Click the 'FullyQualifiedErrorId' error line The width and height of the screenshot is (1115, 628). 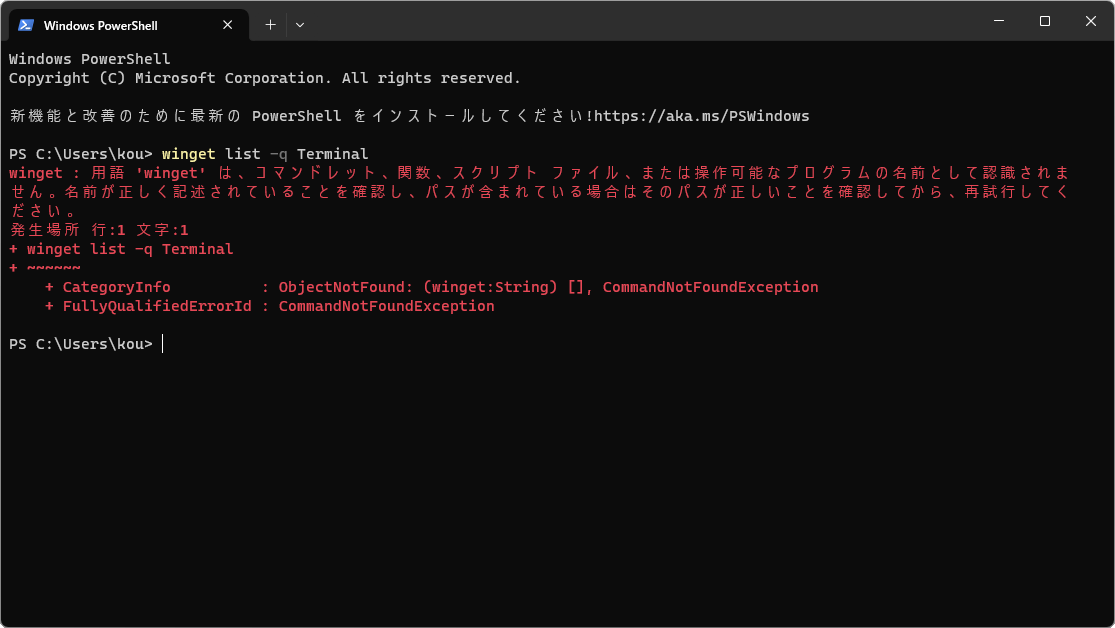270,307
